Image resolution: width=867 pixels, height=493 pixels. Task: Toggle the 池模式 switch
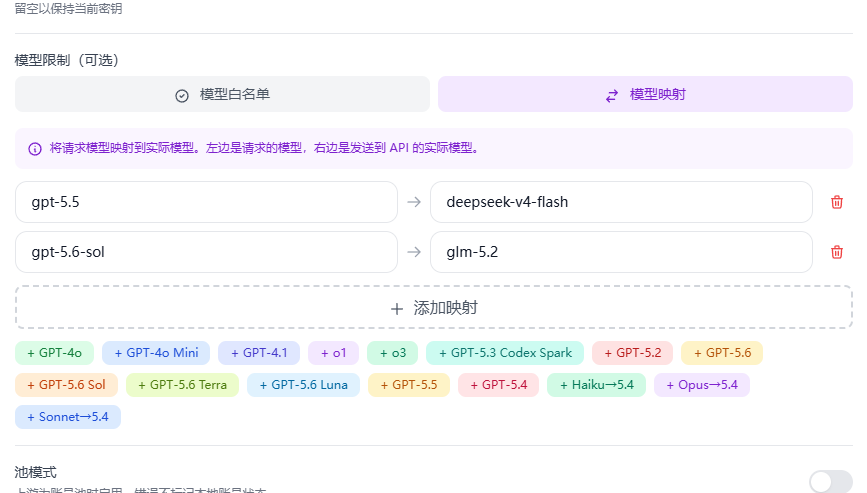pos(831,481)
